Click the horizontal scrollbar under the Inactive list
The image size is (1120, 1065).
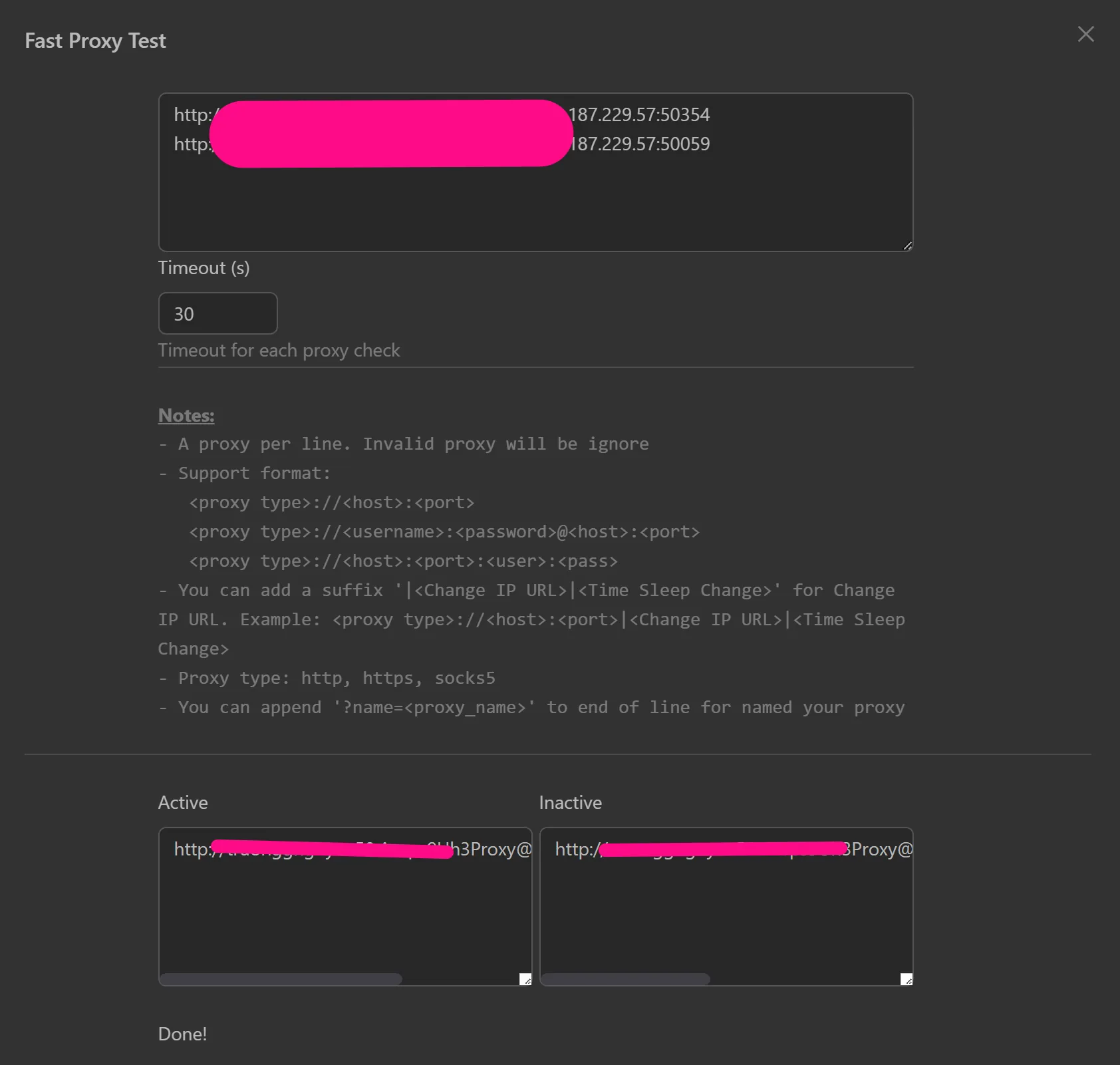tap(625, 979)
